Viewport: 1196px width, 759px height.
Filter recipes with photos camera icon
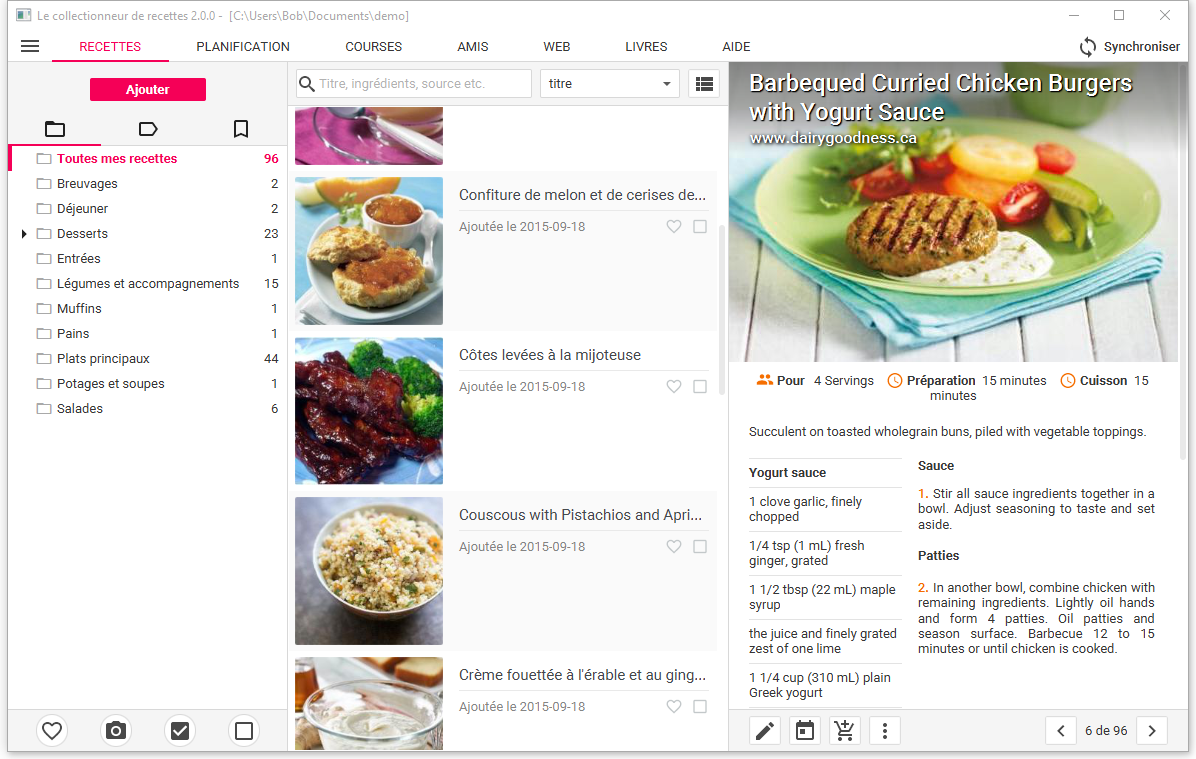tap(116, 731)
